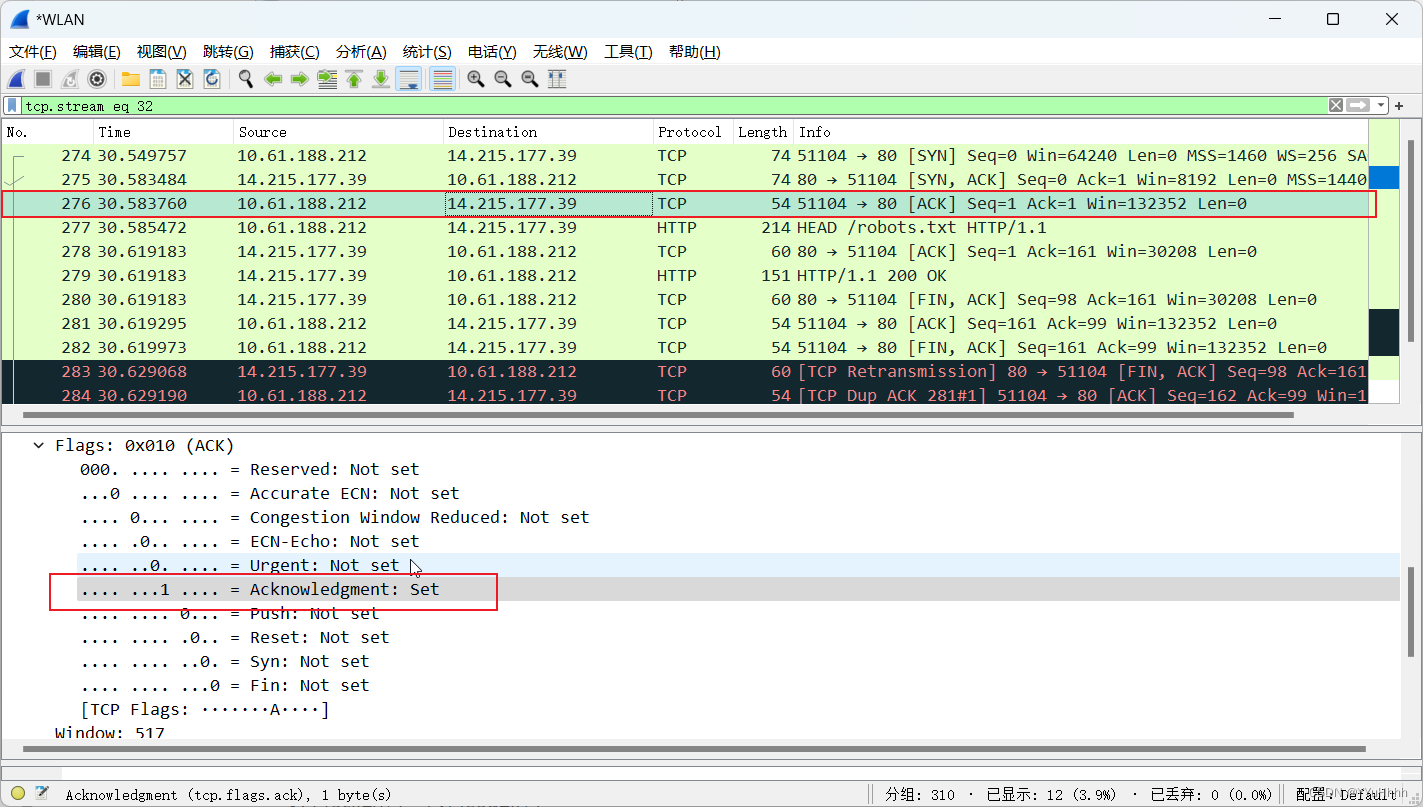Sort by the No. column header
This screenshot has height=807, width=1423.
click(x=48, y=132)
